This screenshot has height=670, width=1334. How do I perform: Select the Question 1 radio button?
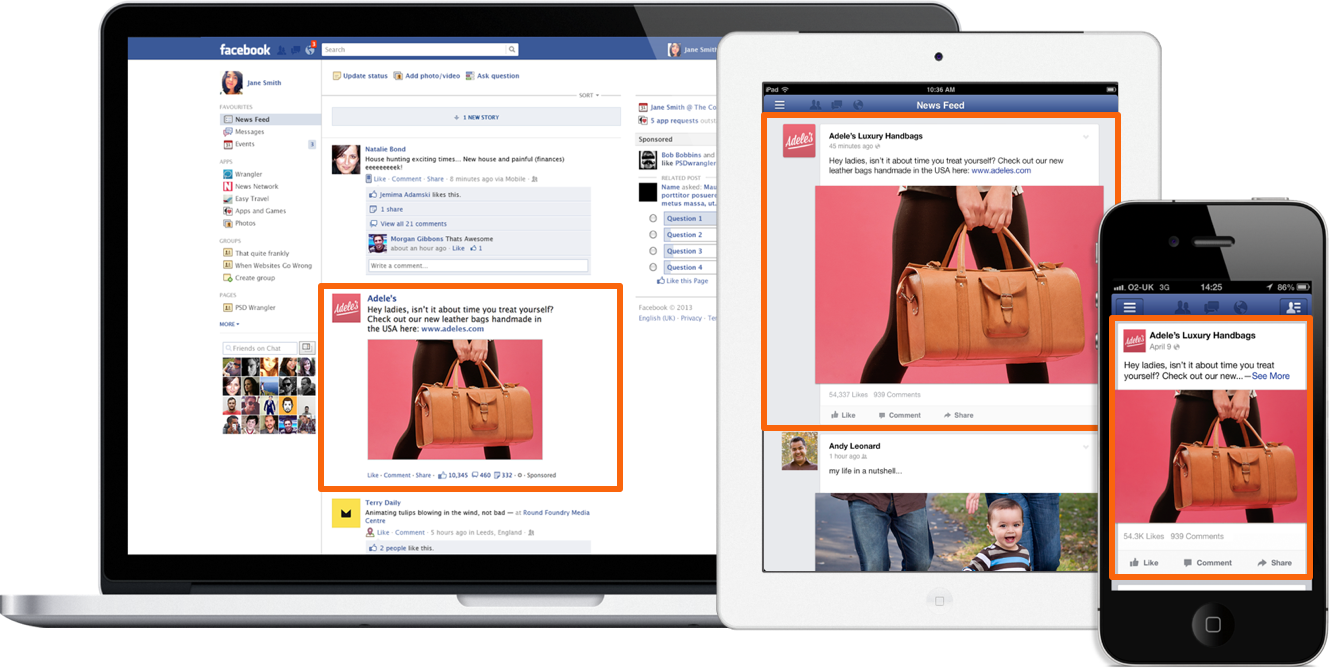point(653,218)
